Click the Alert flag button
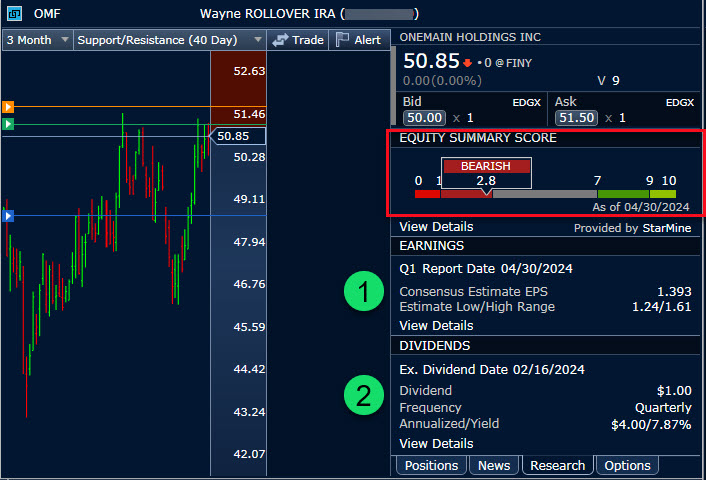 (358, 39)
